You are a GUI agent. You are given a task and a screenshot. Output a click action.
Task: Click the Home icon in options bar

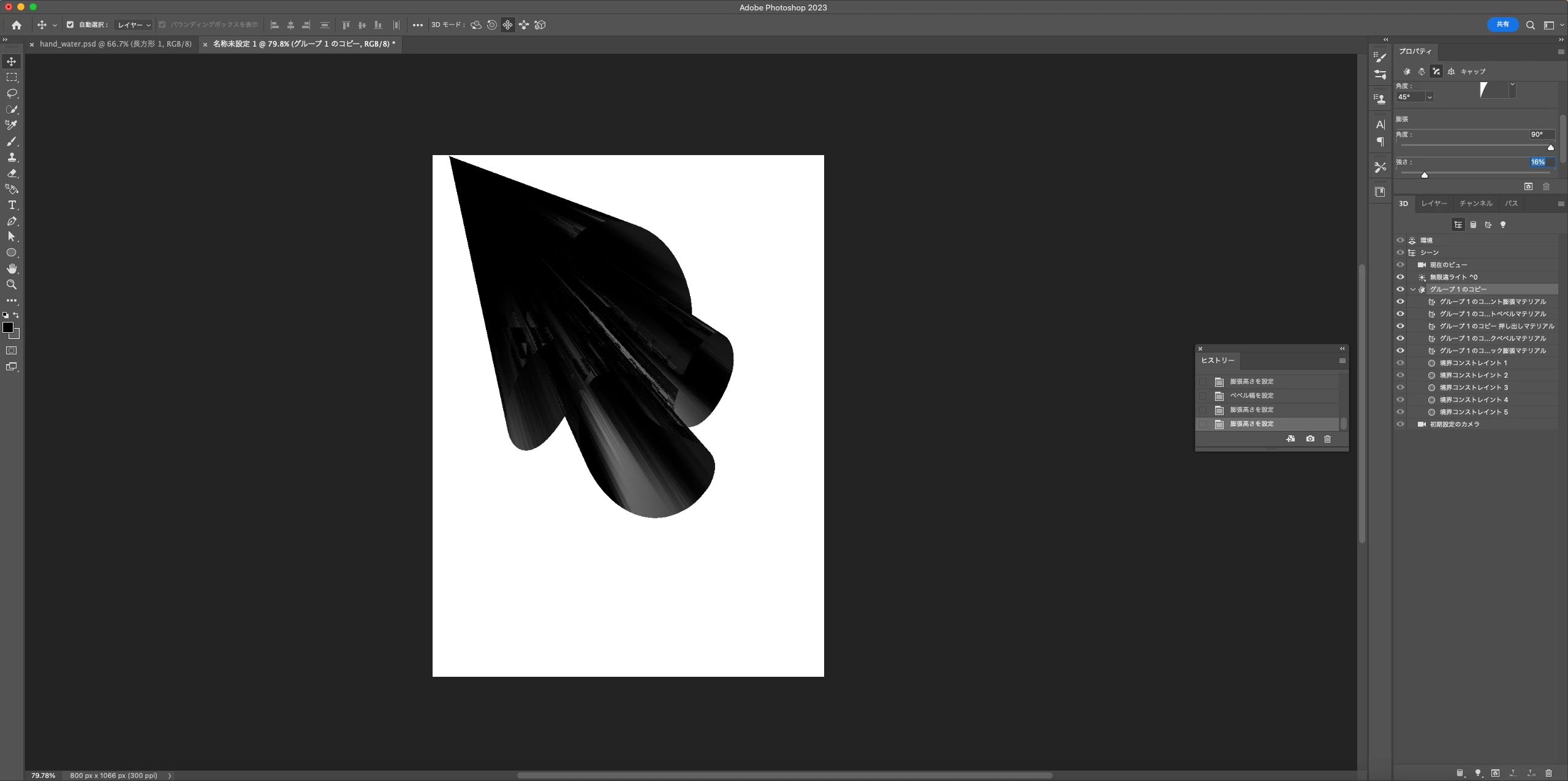17,25
